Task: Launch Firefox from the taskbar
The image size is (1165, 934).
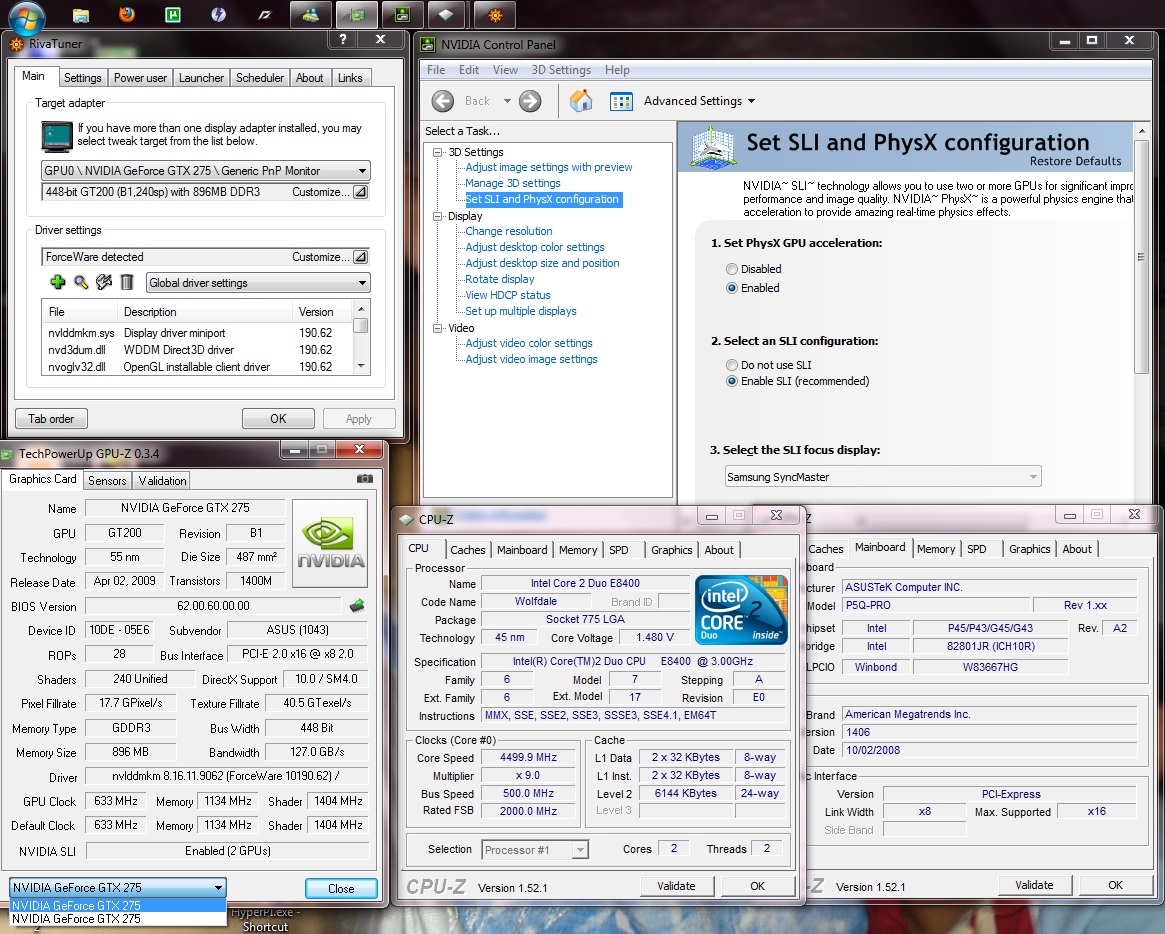Action: (x=127, y=14)
